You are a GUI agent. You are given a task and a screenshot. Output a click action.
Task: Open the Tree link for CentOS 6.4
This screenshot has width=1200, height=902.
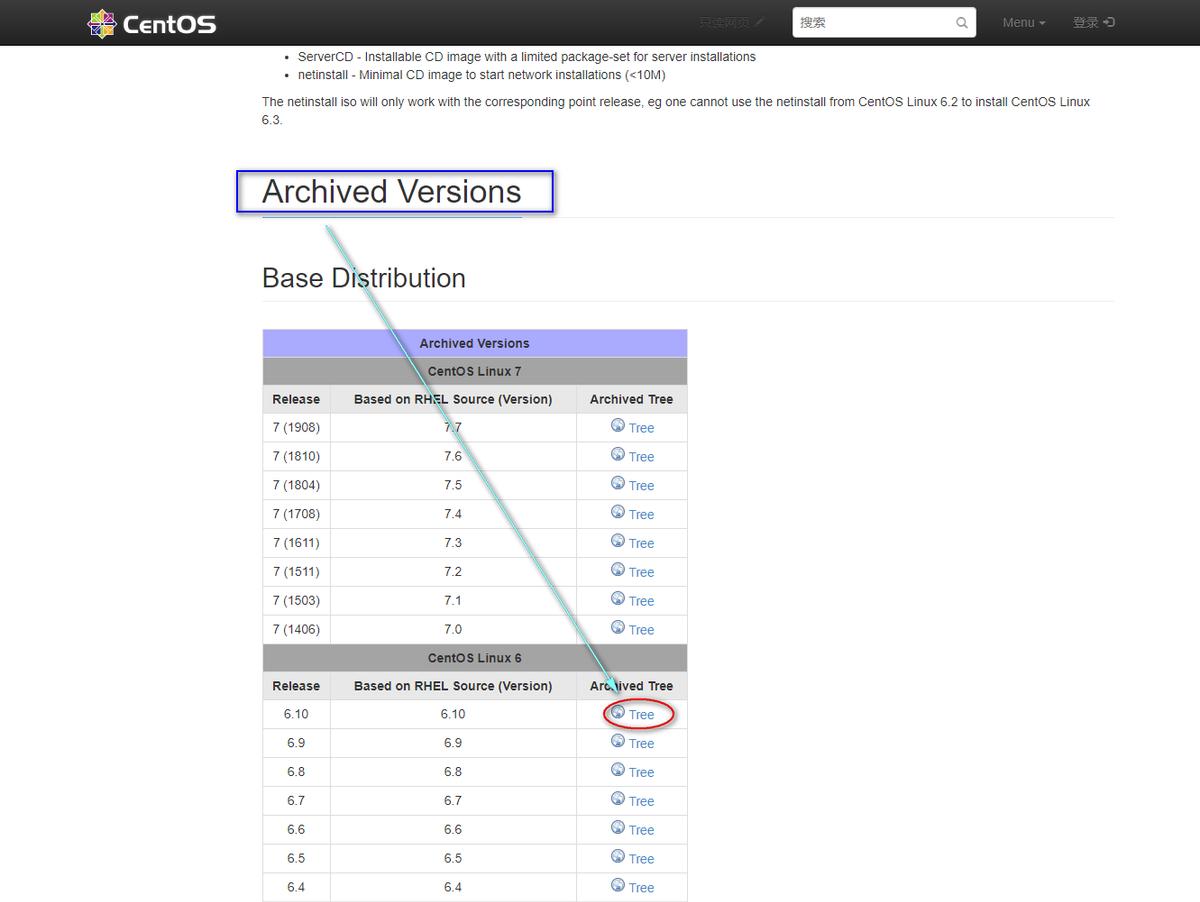point(641,888)
